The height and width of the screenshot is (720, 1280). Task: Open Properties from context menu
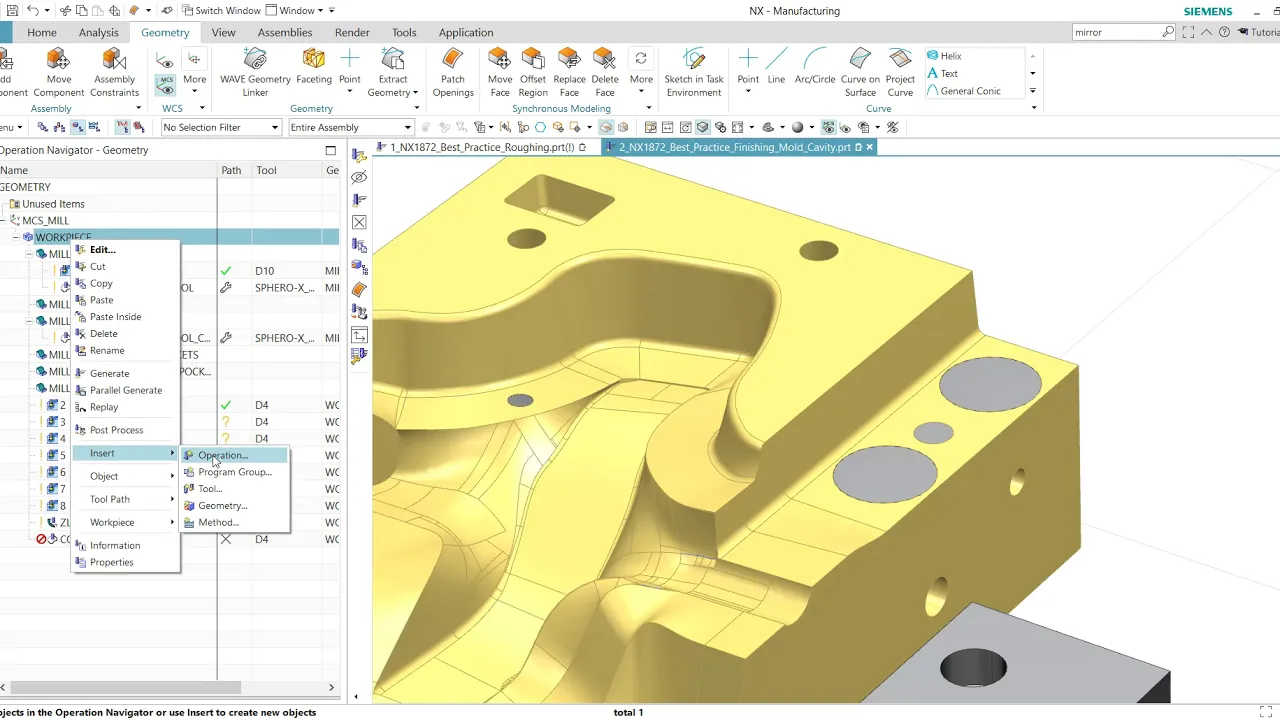pos(125,562)
